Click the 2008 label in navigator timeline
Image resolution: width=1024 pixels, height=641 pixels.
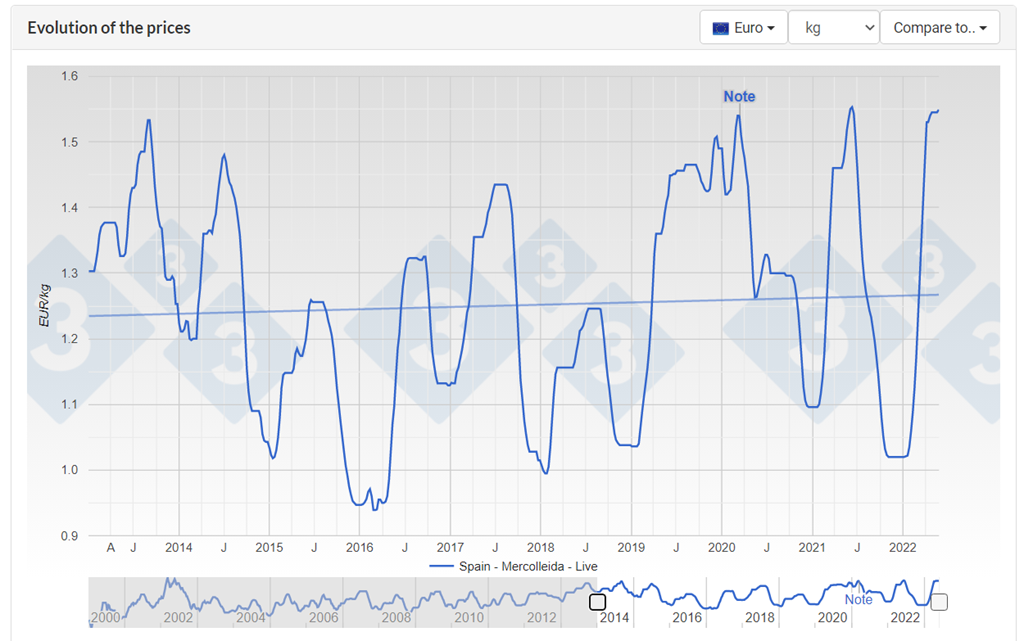click(396, 618)
